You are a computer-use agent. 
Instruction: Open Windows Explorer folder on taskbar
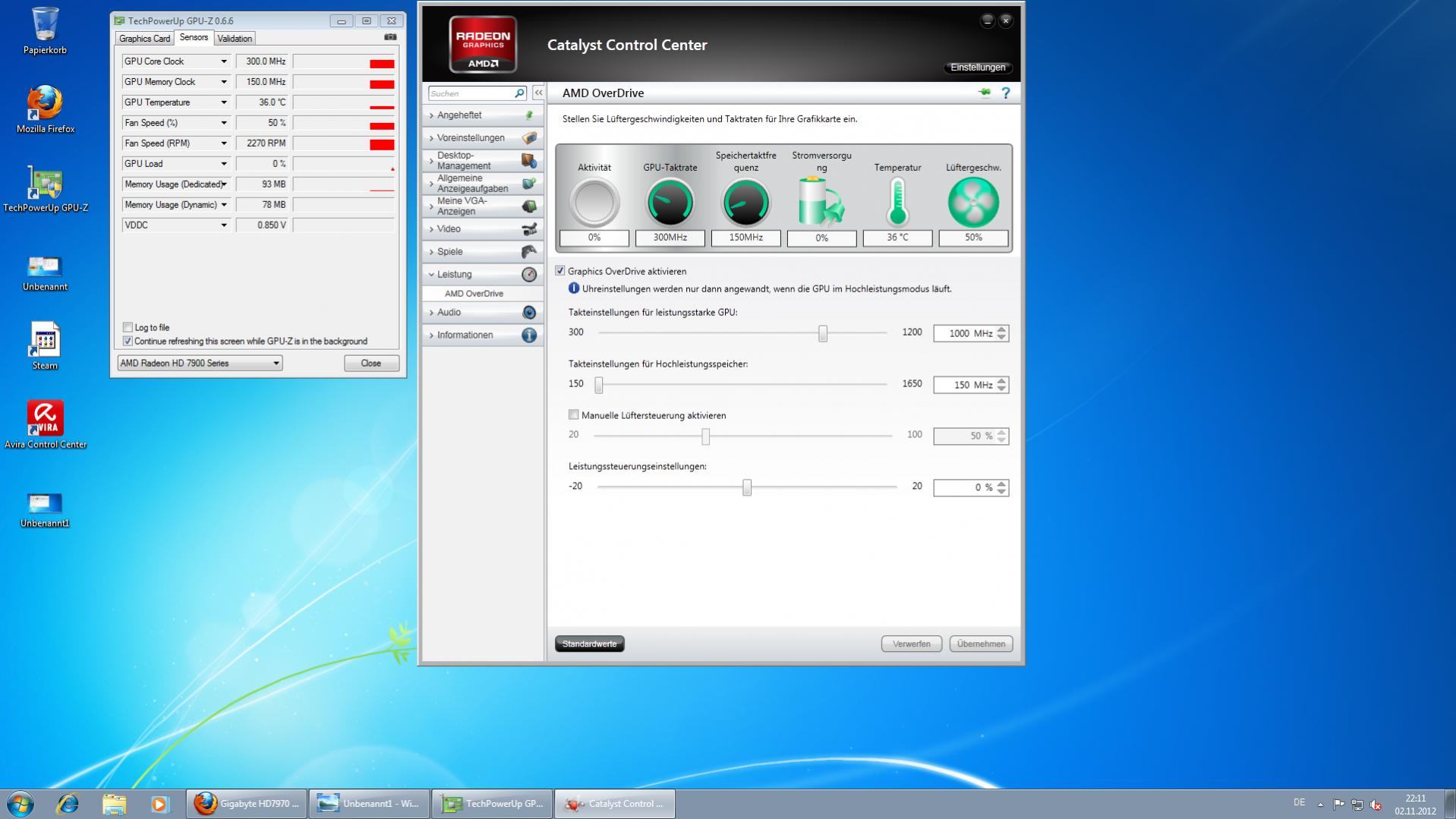tap(114, 803)
